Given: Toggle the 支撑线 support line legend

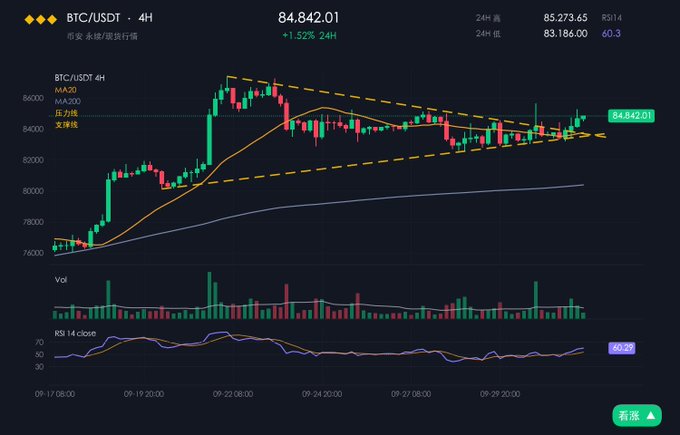Looking at the screenshot, I should pos(66,125).
